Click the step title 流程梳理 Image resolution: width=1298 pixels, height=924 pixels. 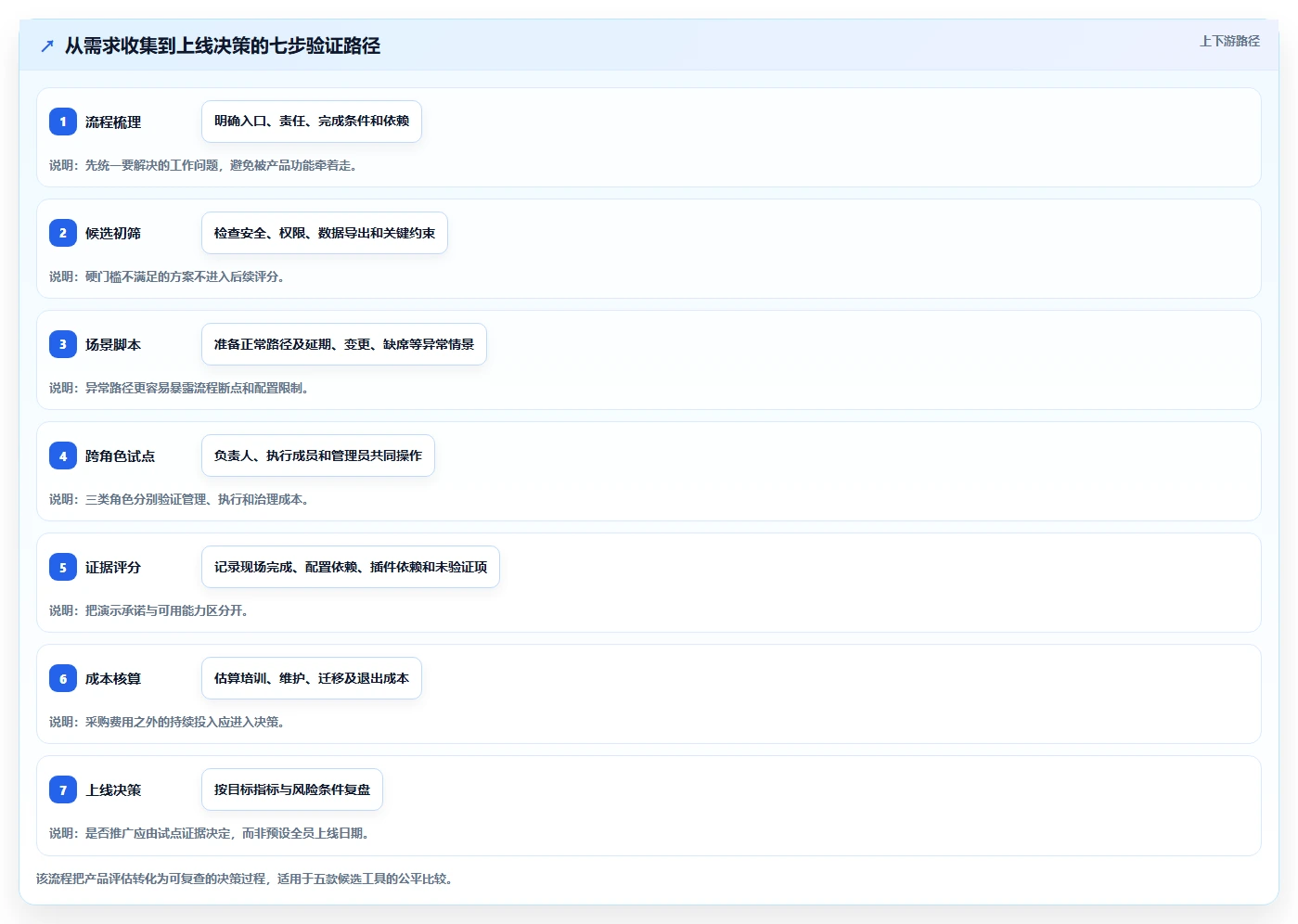113,122
